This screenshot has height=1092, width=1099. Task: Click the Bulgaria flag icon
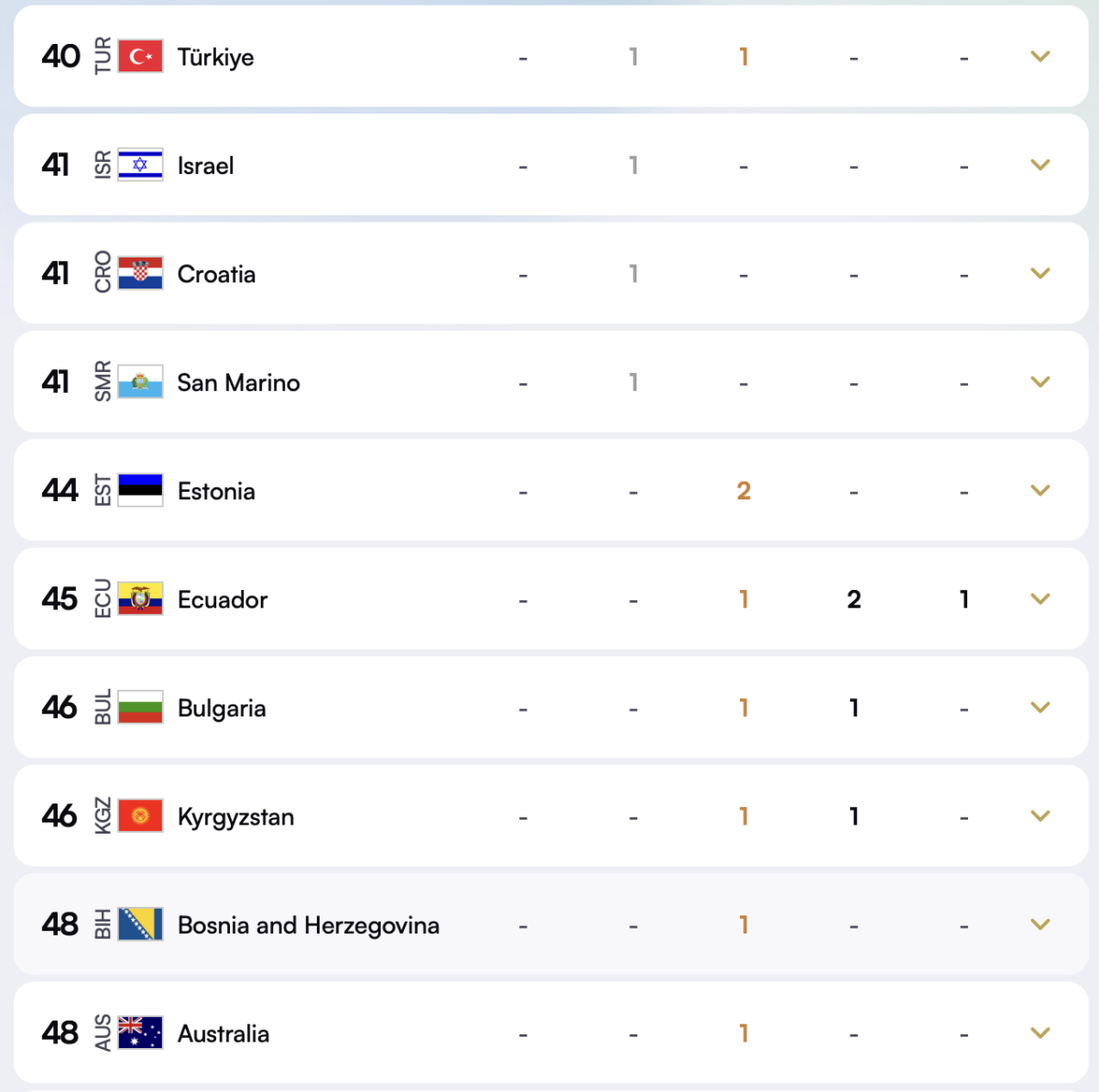point(139,707)
